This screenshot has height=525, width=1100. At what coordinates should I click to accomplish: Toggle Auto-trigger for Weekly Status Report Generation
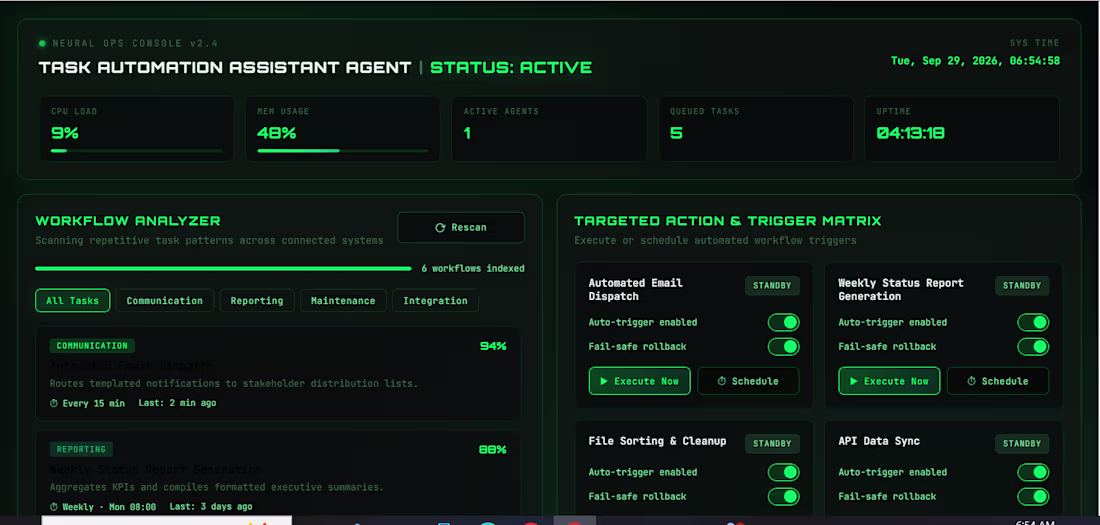(x=1033, y=323)
